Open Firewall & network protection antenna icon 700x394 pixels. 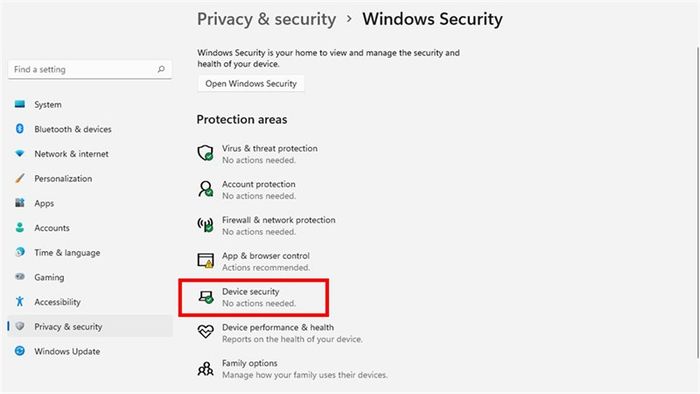click(205, 224)
